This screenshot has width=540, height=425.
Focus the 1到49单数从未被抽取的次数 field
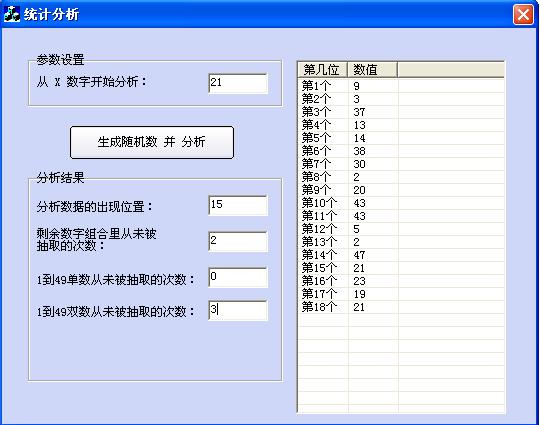click(238, 277)
